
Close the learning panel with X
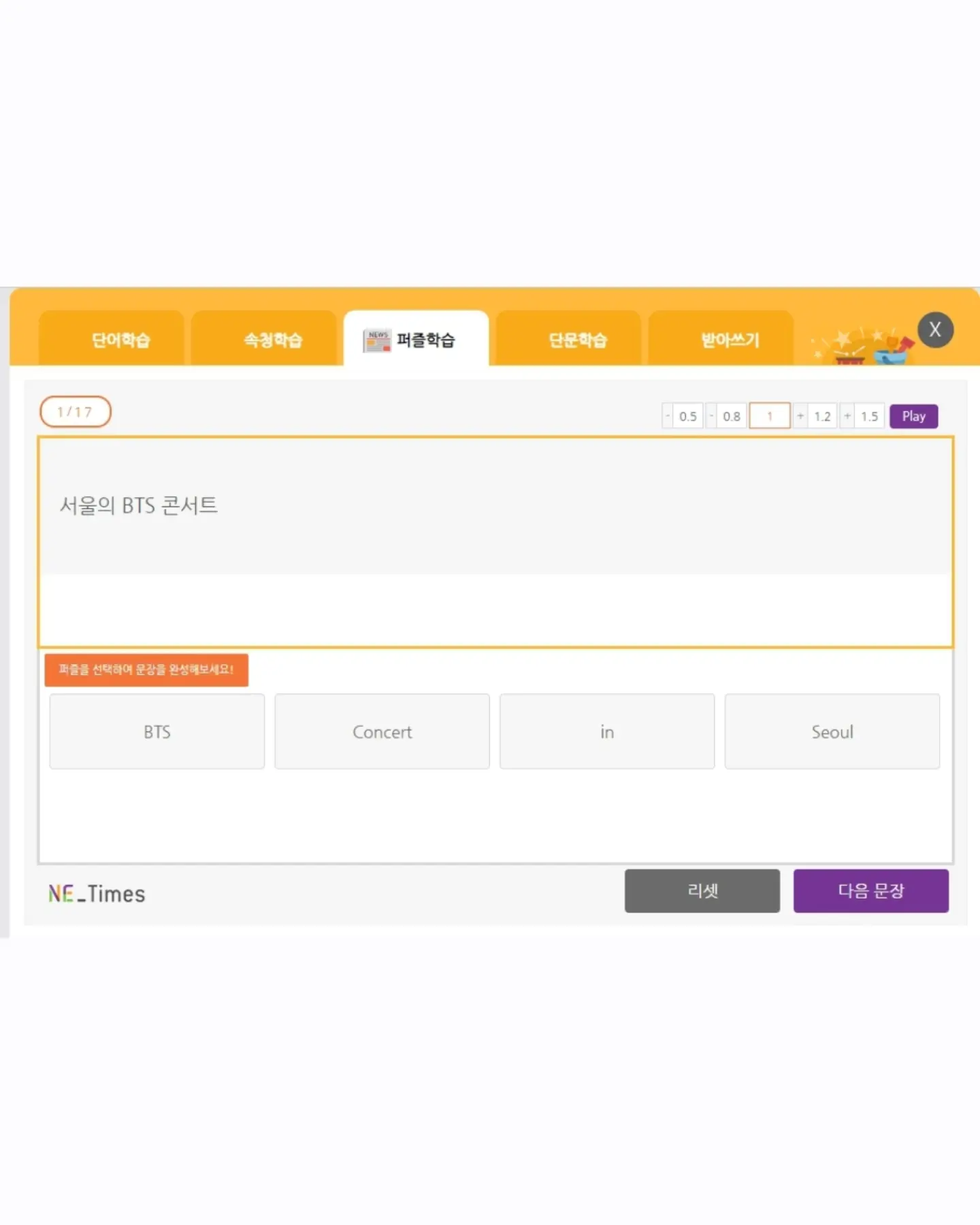point(935,330)
